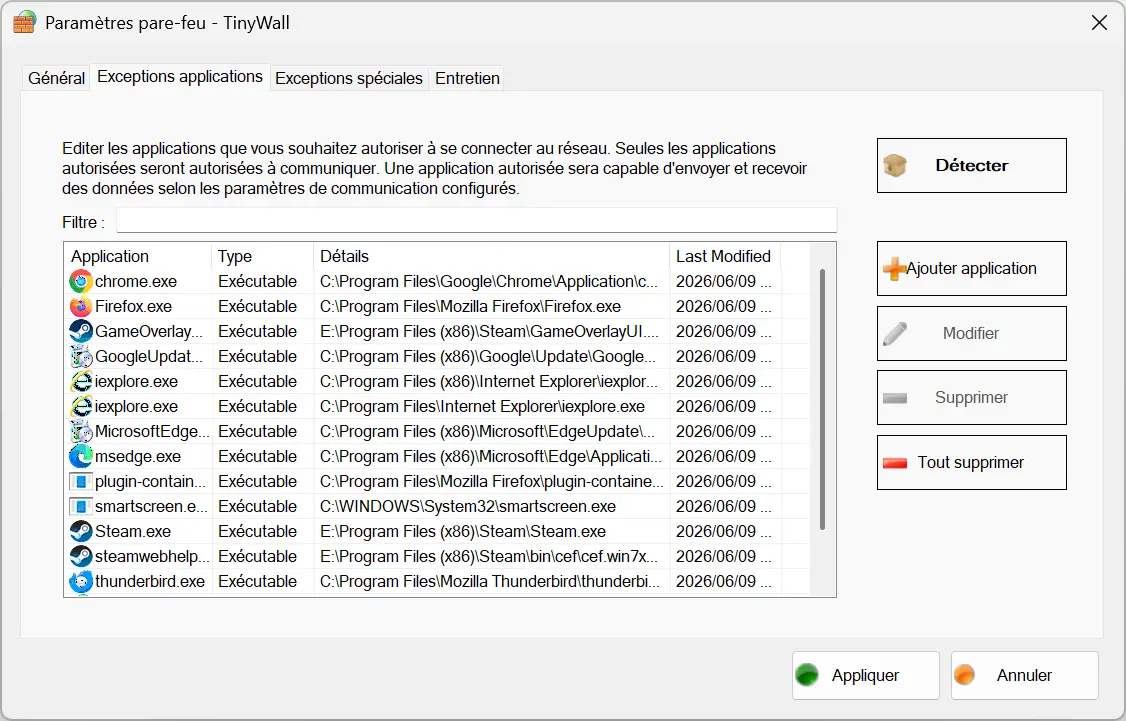1126x721 pixels.
Task: Click the Détecter button label
Action: [972, 166]
